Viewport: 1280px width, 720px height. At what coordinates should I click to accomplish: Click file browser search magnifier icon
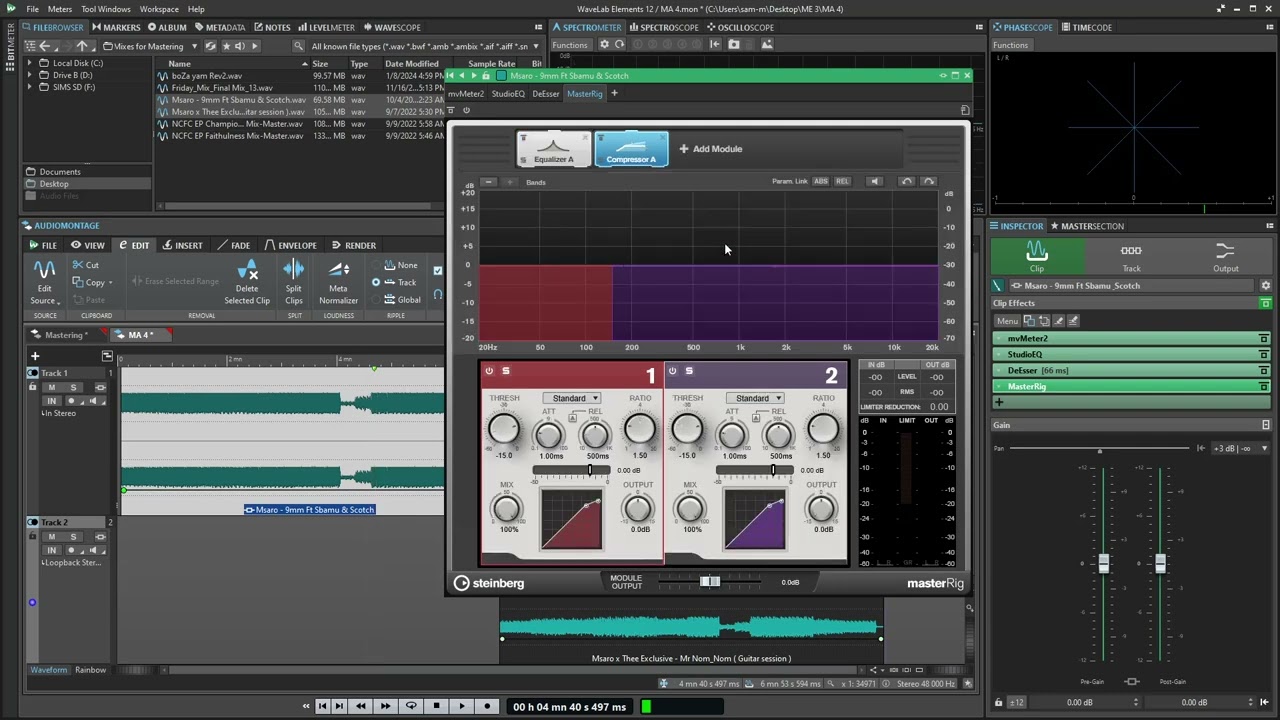coord(298,46)
